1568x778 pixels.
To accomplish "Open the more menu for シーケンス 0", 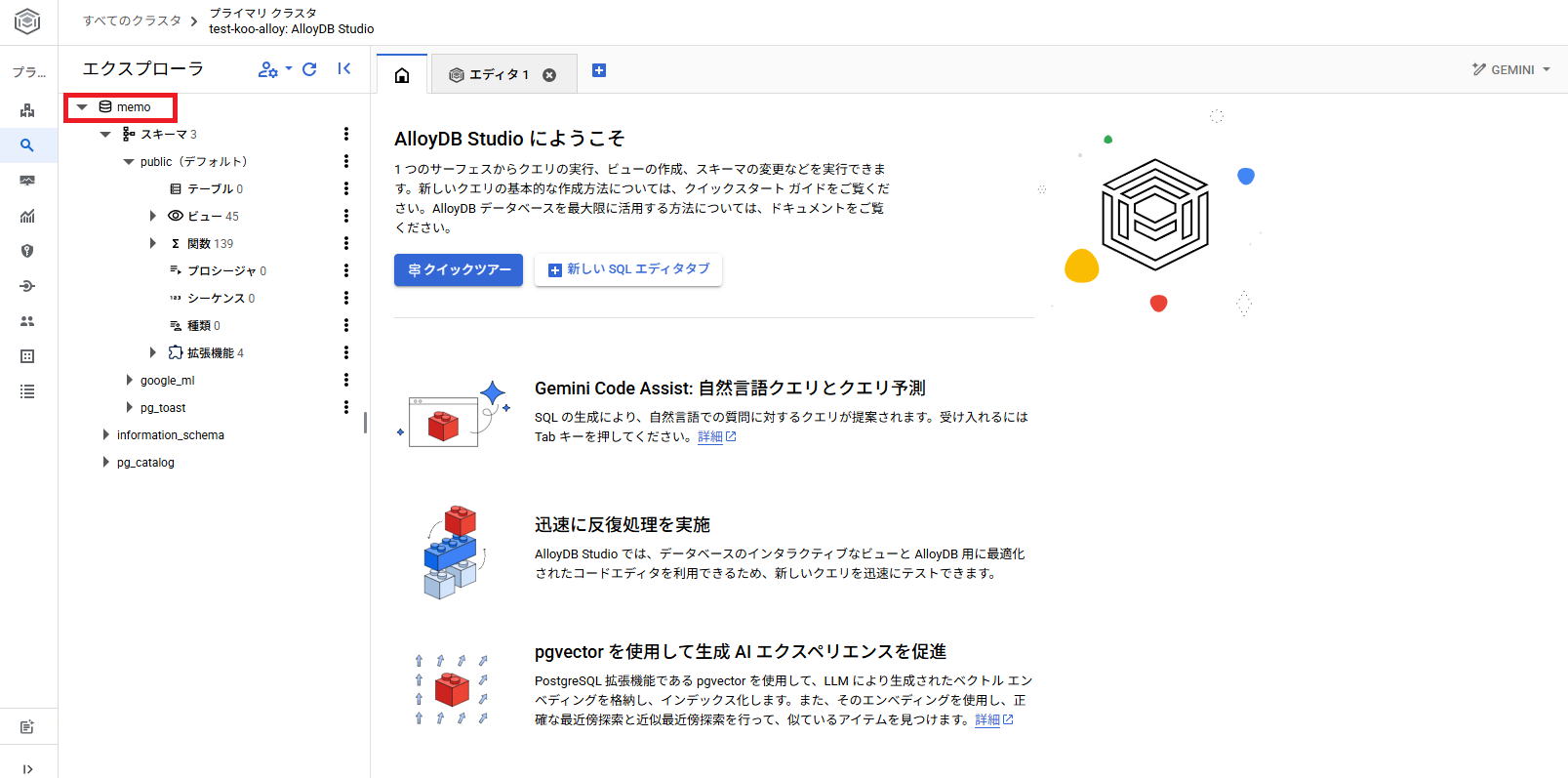I will click(345, 298).
